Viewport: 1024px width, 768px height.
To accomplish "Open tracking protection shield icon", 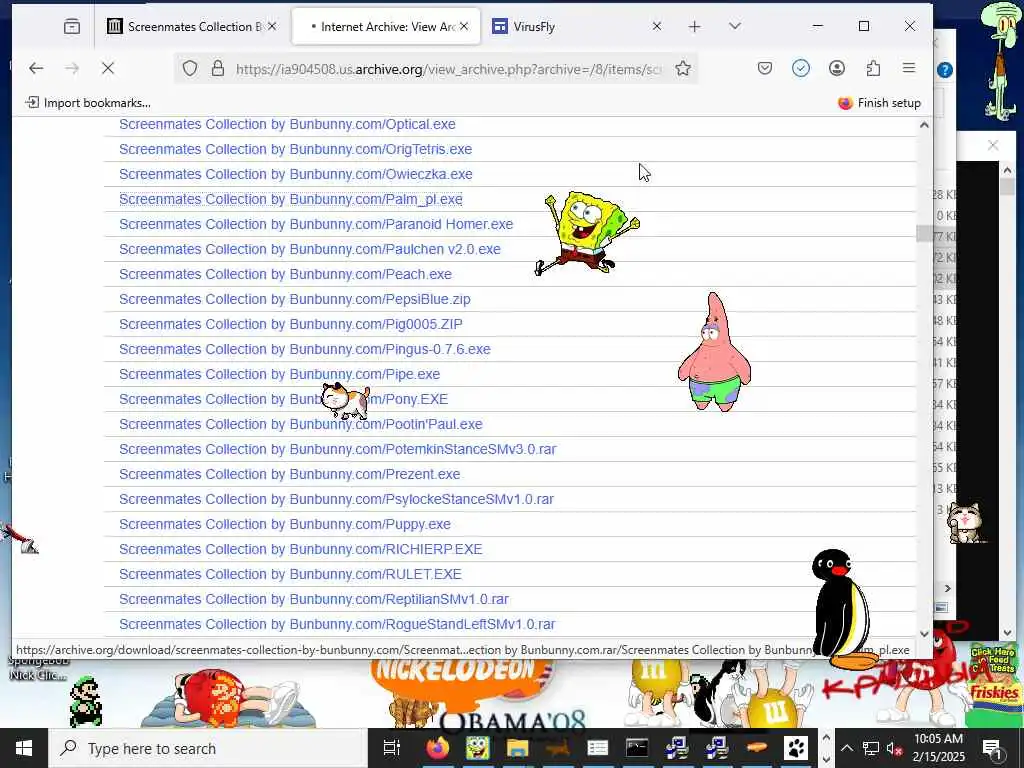I will click(x=189, y=69).
